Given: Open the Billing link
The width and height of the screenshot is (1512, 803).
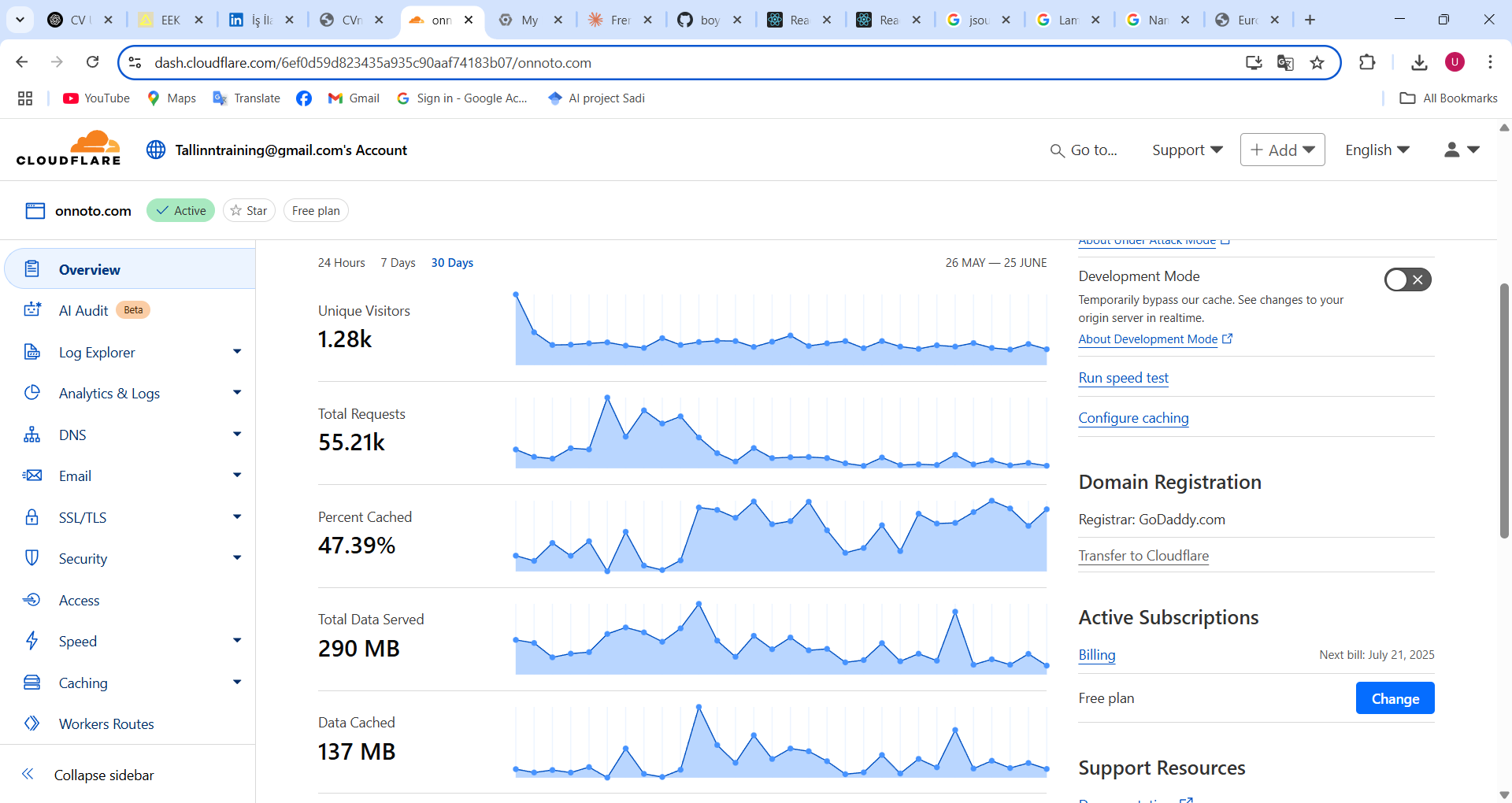Looking at the screenshot, I should click(x=1096, y=655).
